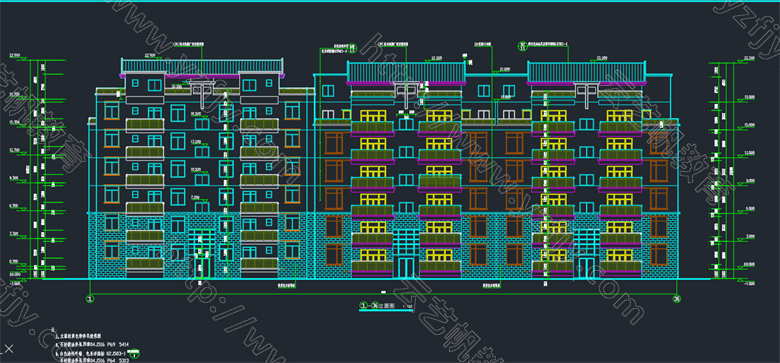
Task: Select the ±0.000 elevation marker on the right
Action: point(746,266)
